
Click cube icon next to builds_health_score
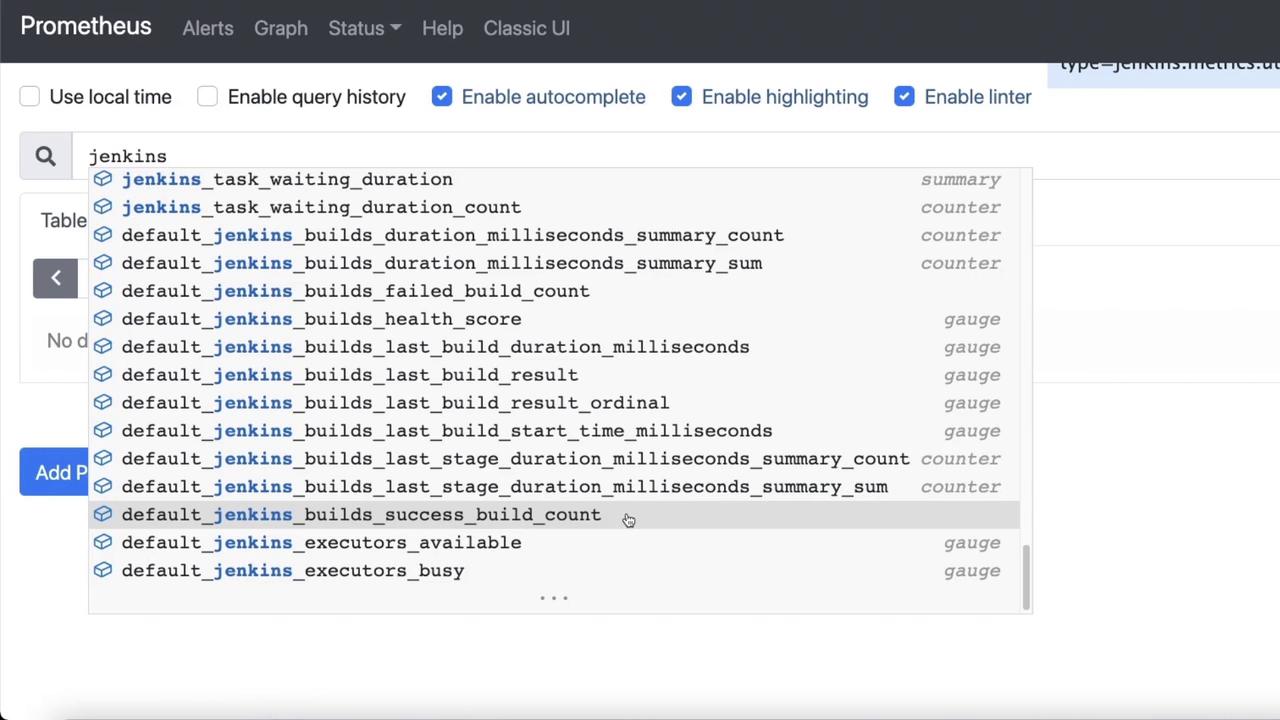point(103,319)
